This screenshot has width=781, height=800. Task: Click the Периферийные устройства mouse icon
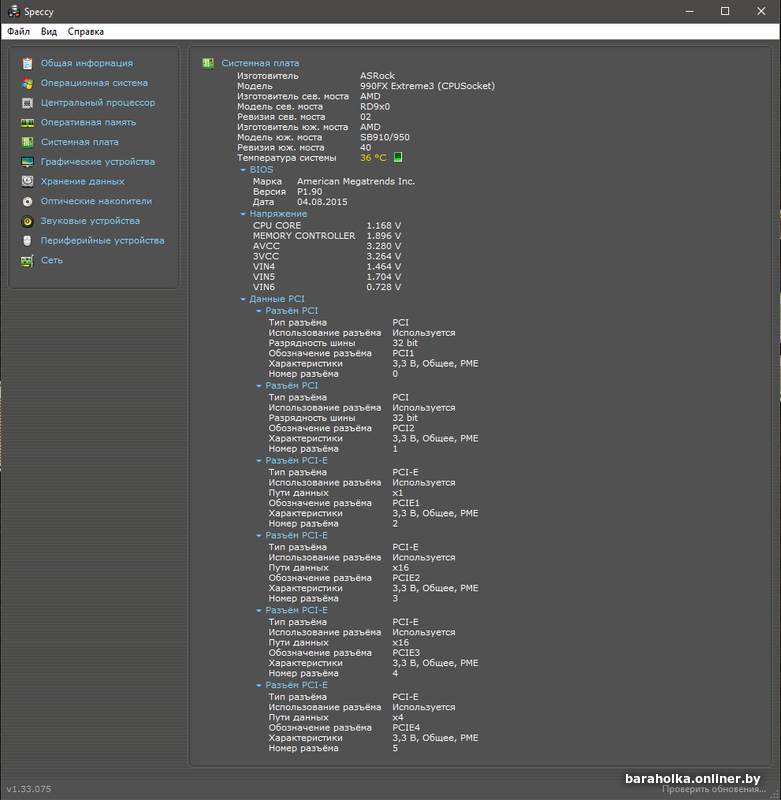click(27, 241)
